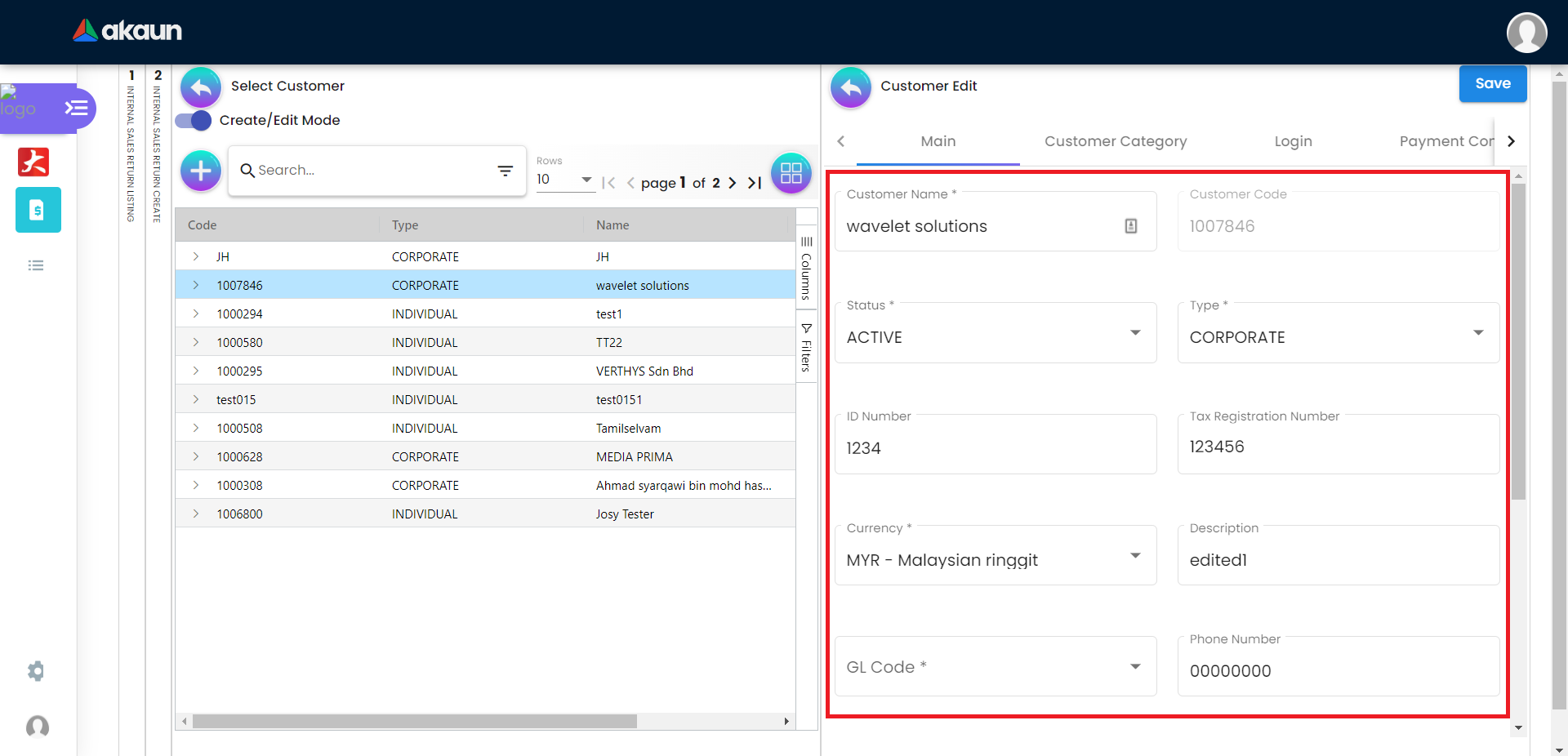
Task: Toggle the Create/Edit Mode switch
Action: click(194, 121)
